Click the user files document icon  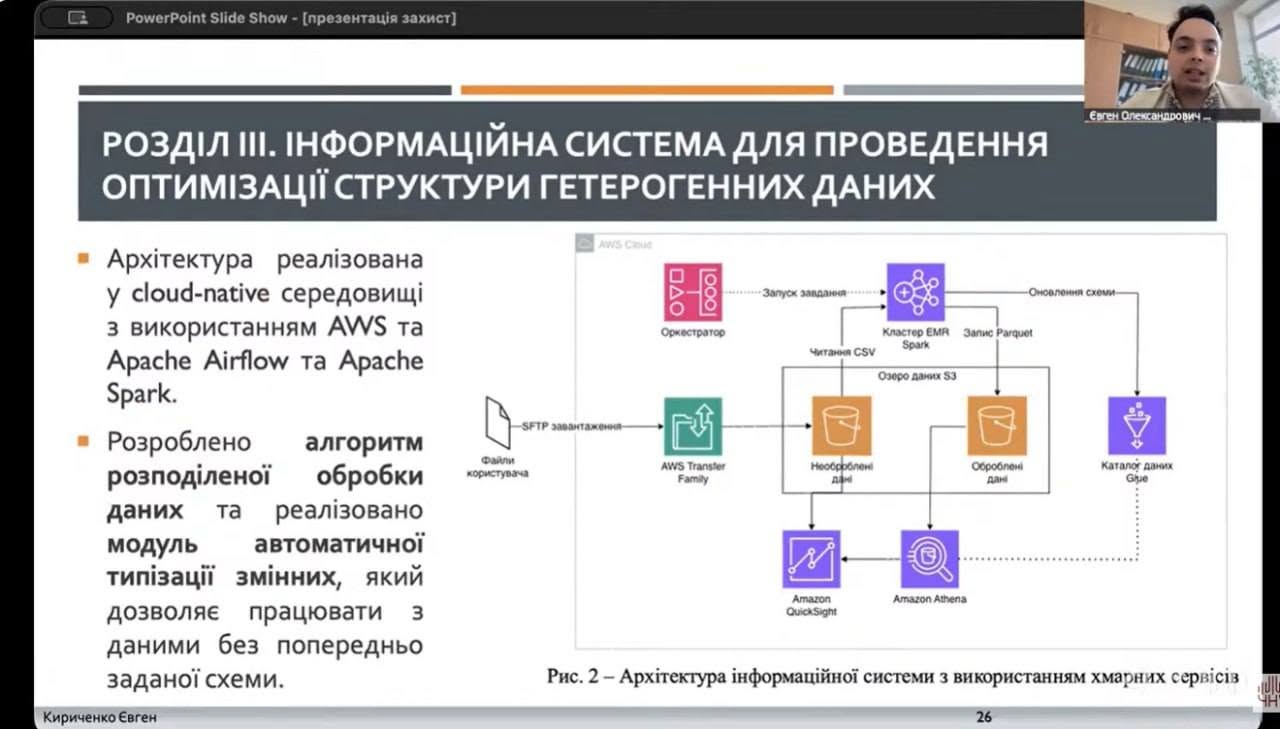pyautogui.click(x=497, y=422)
